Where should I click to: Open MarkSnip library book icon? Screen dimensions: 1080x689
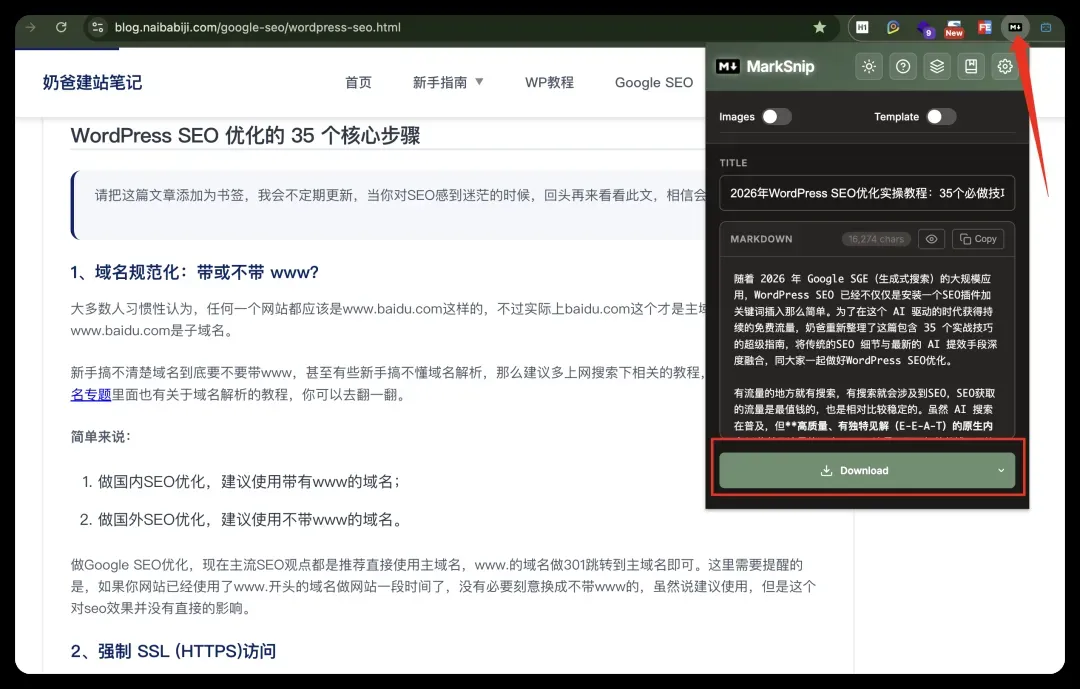pyautogui.click(x=971, y=67)
